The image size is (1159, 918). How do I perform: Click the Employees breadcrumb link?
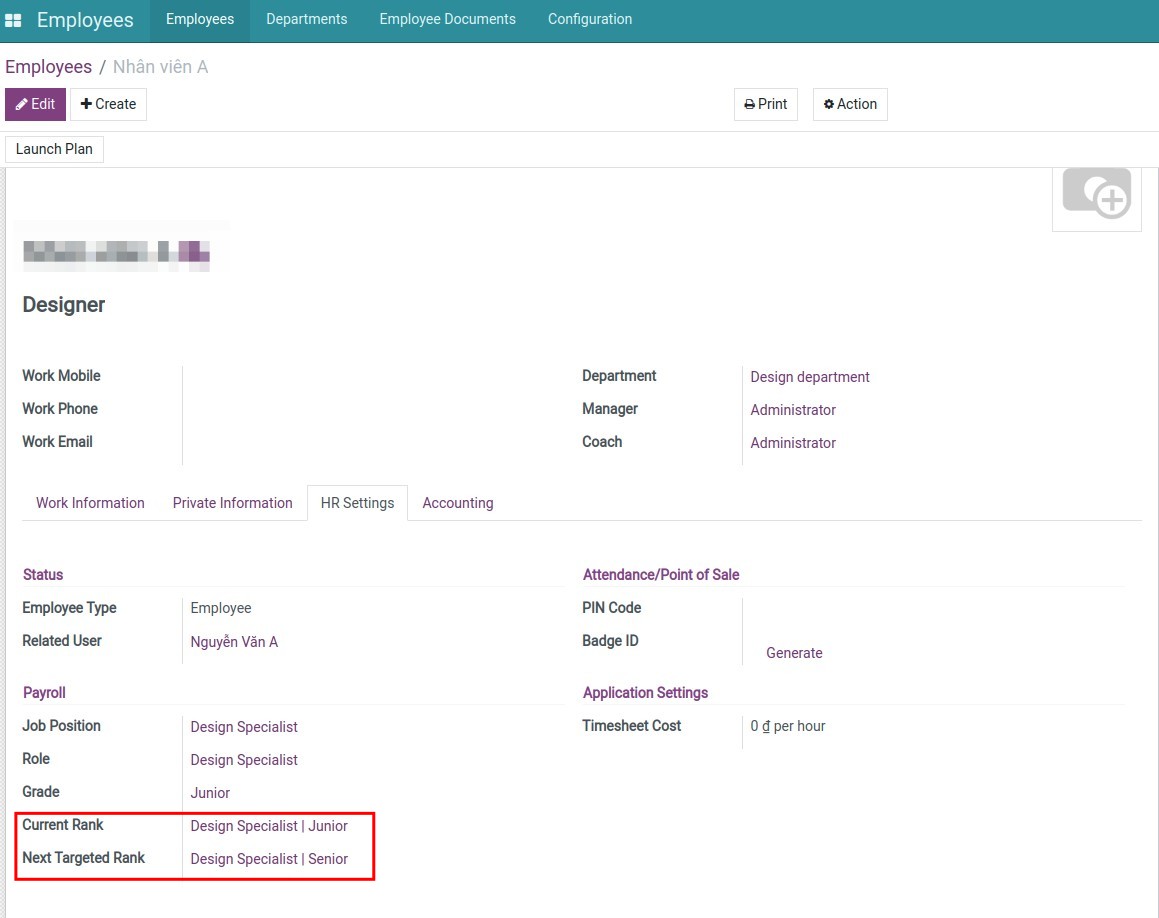coord(48,66)
